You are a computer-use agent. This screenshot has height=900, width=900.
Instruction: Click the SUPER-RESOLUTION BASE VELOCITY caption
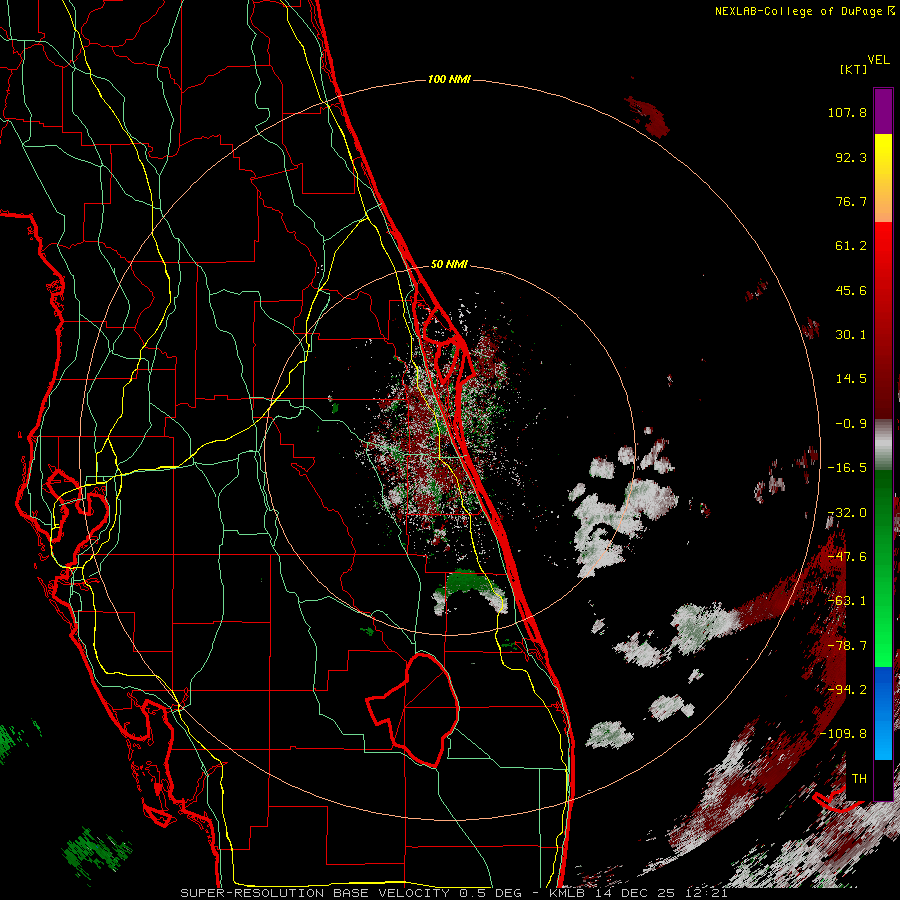point(315,893)
